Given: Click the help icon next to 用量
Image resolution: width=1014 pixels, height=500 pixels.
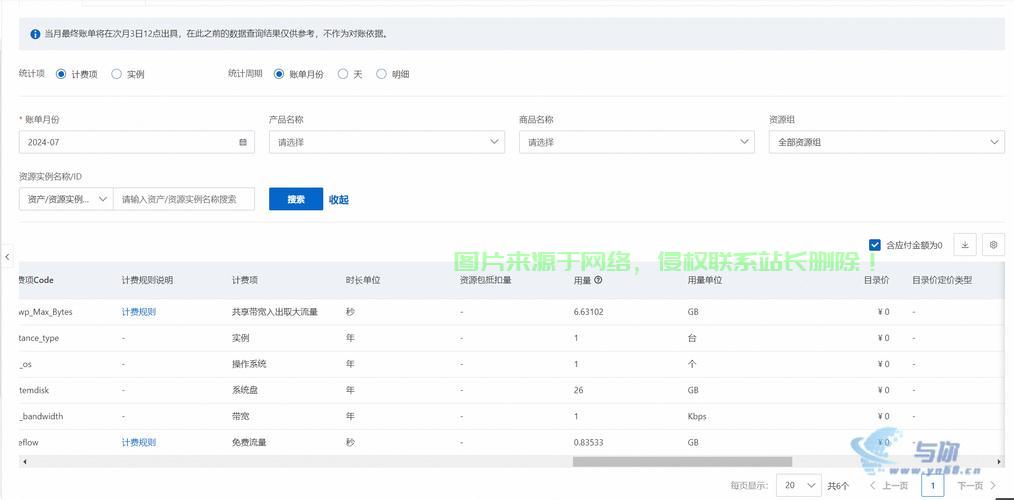Looking at the screenshot, I should [x=598, y=281].
